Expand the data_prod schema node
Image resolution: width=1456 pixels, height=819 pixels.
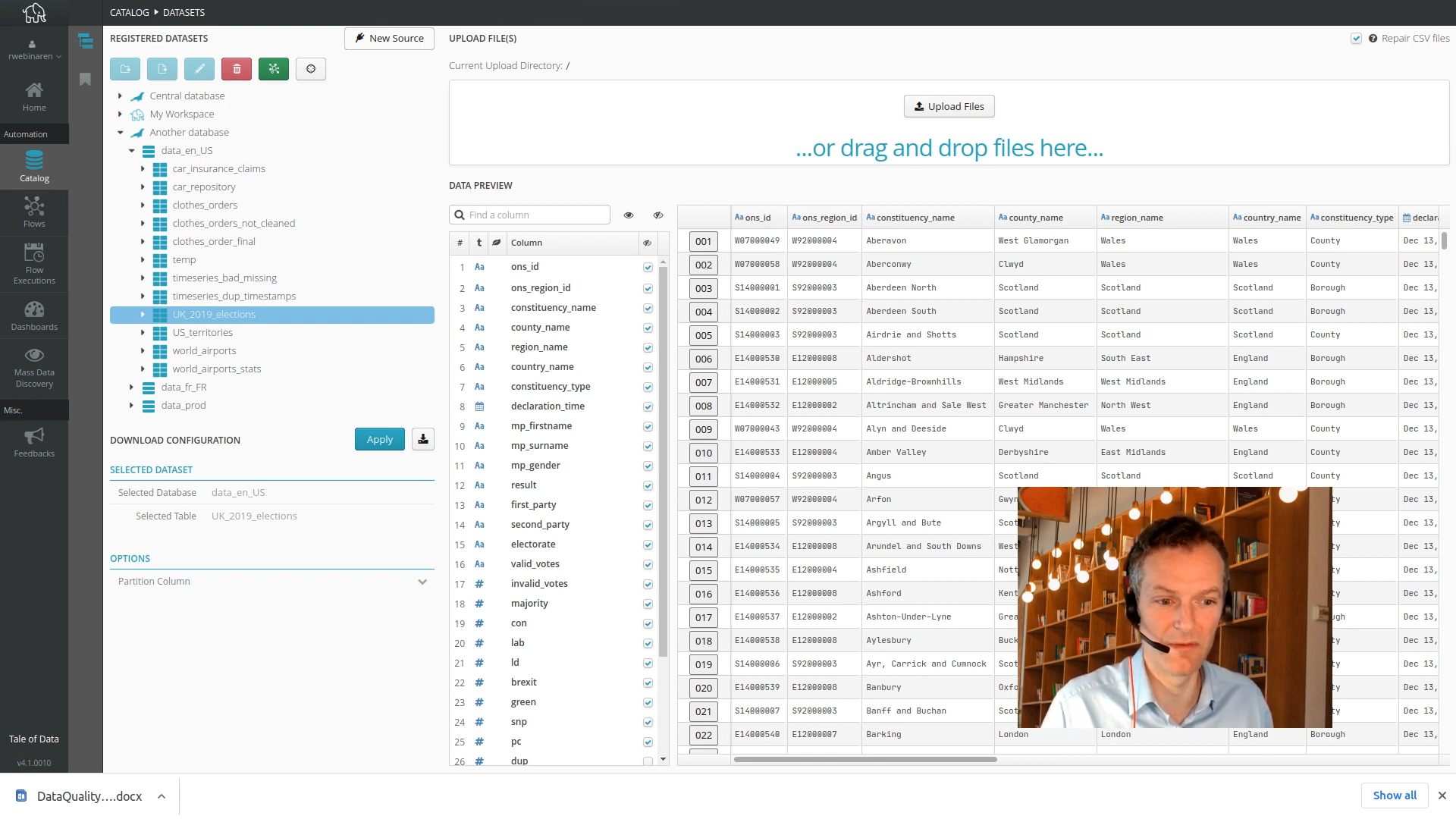click(131, 405)
